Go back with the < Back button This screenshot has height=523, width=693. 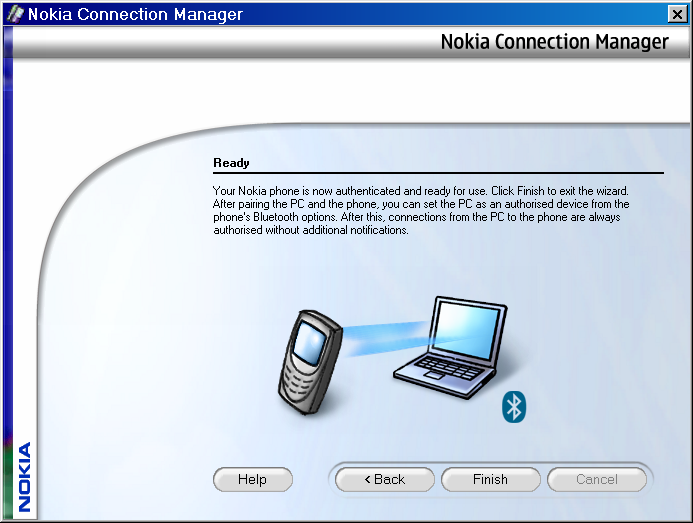[385, 480]
